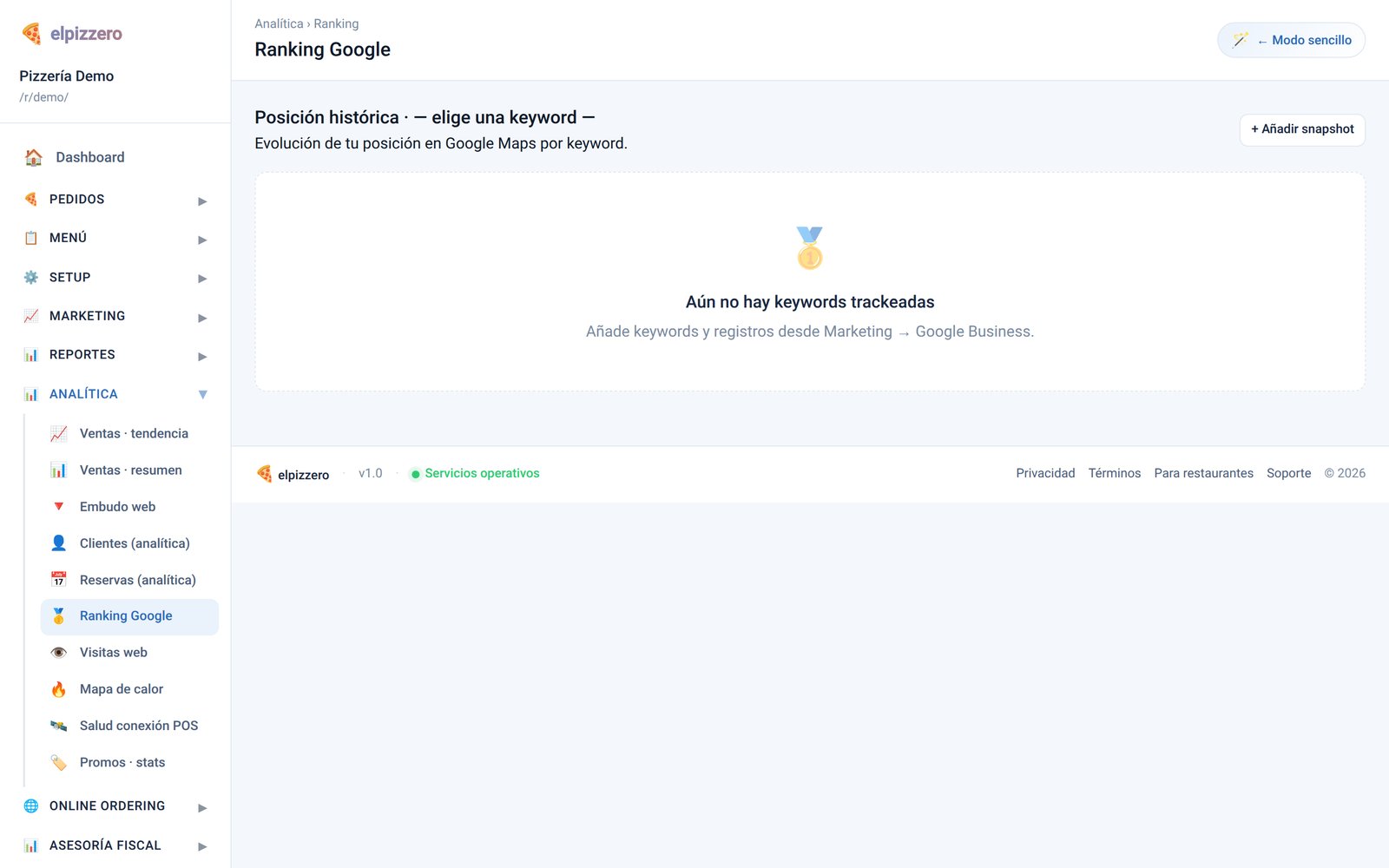Click the ONLINE ORDERING section label

pyautogui.click(x=107, y=806)
